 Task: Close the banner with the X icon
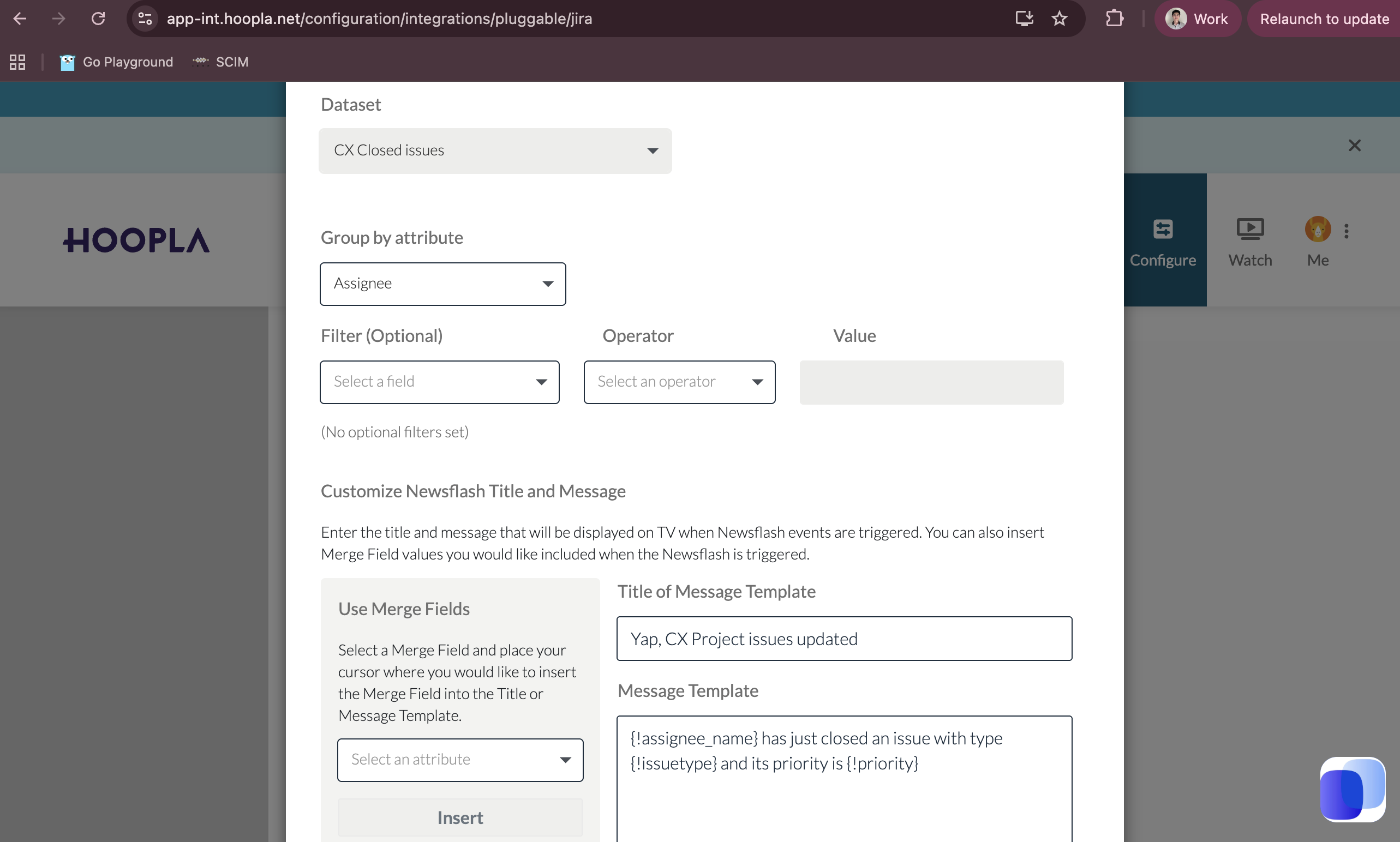coord(1355,145)
